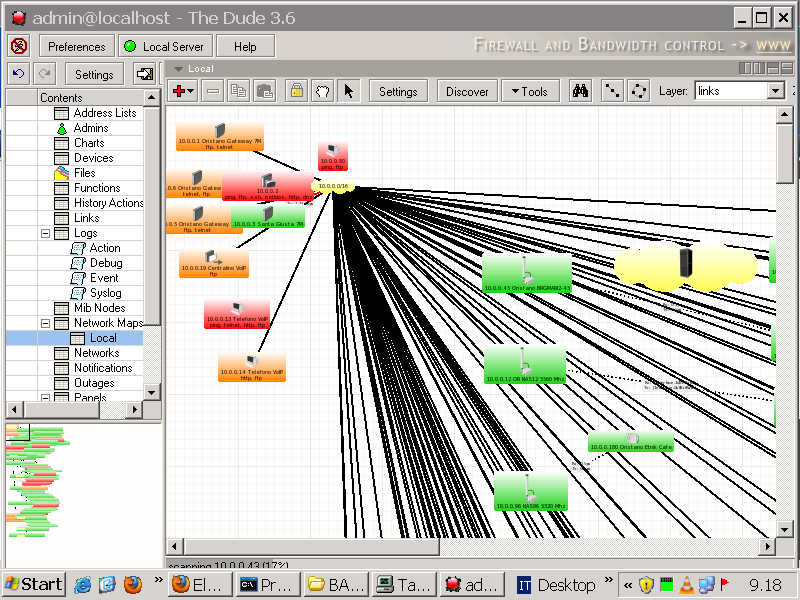Open the Event log
800x600 pixels.
104,278
